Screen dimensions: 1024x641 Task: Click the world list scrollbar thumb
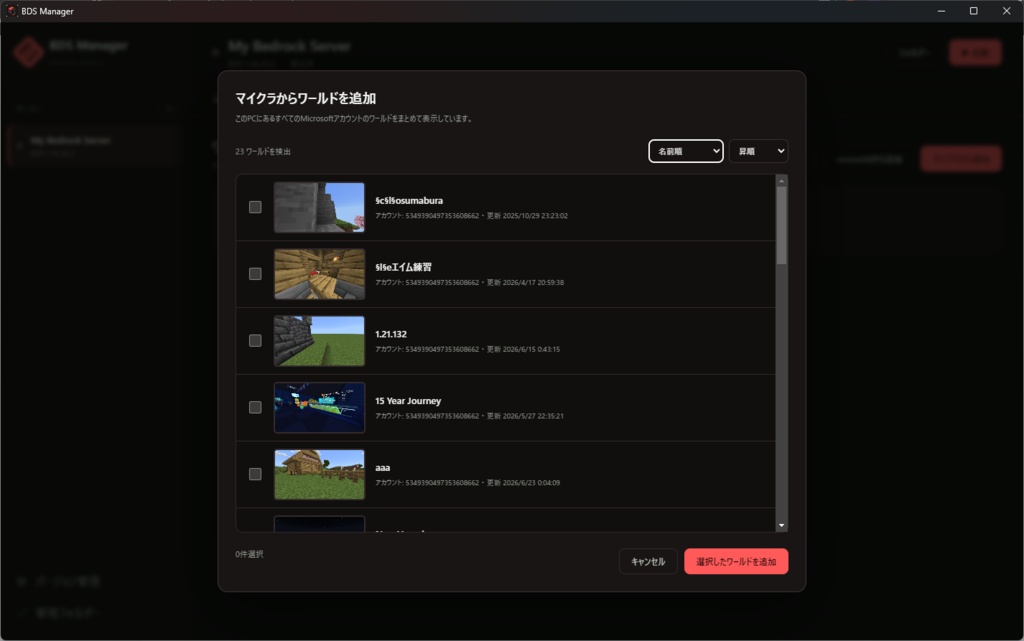tap(781, 226)
